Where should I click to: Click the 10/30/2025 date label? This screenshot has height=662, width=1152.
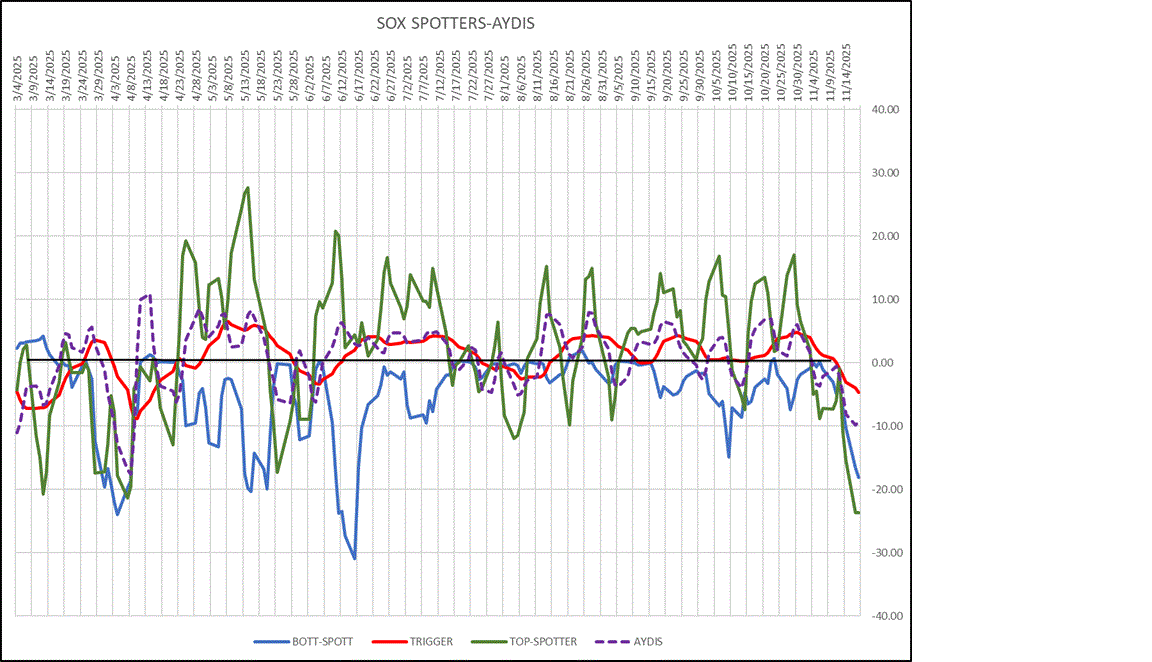tap(798, 73)
